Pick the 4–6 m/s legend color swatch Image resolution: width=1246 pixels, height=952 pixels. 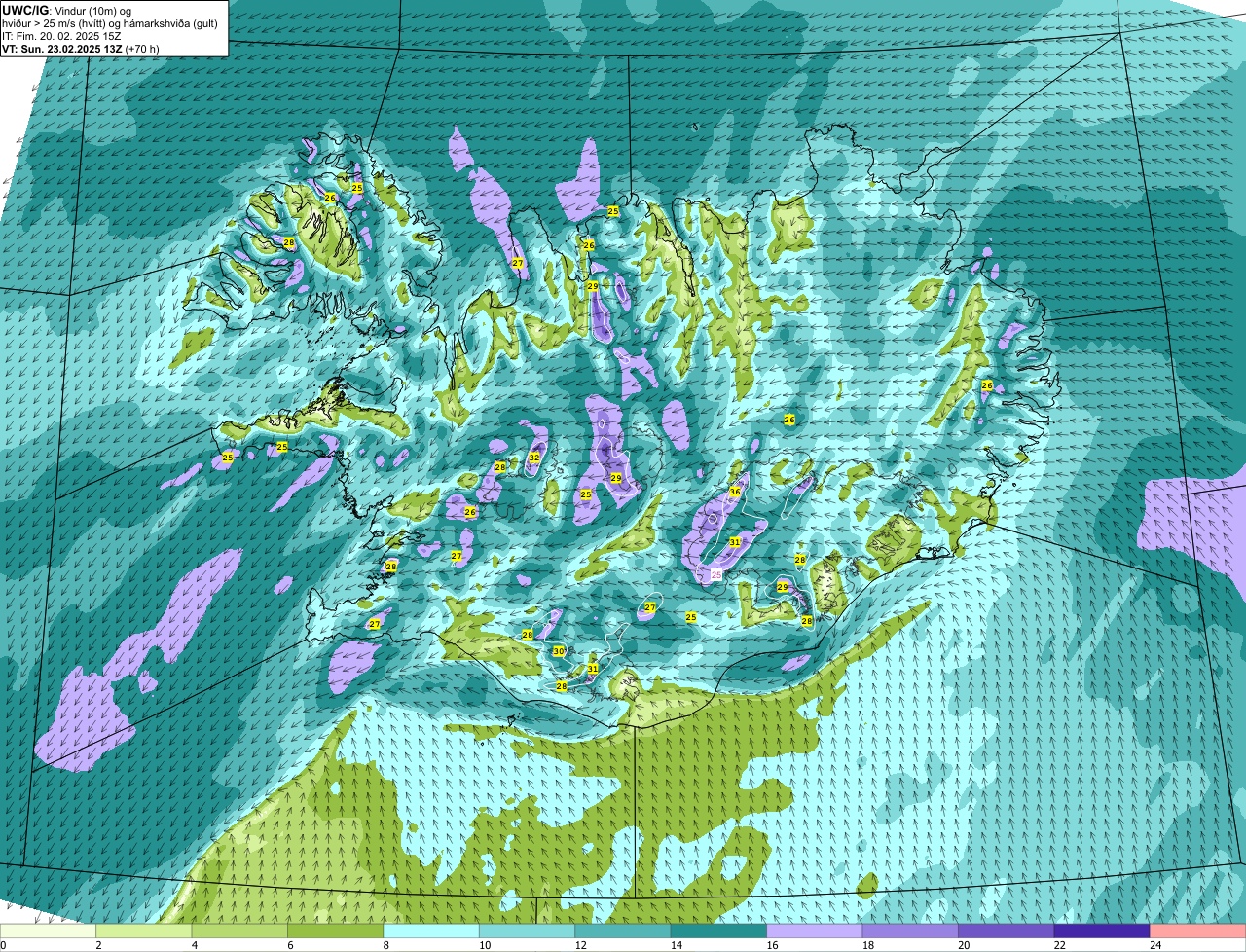coord(240,931)
